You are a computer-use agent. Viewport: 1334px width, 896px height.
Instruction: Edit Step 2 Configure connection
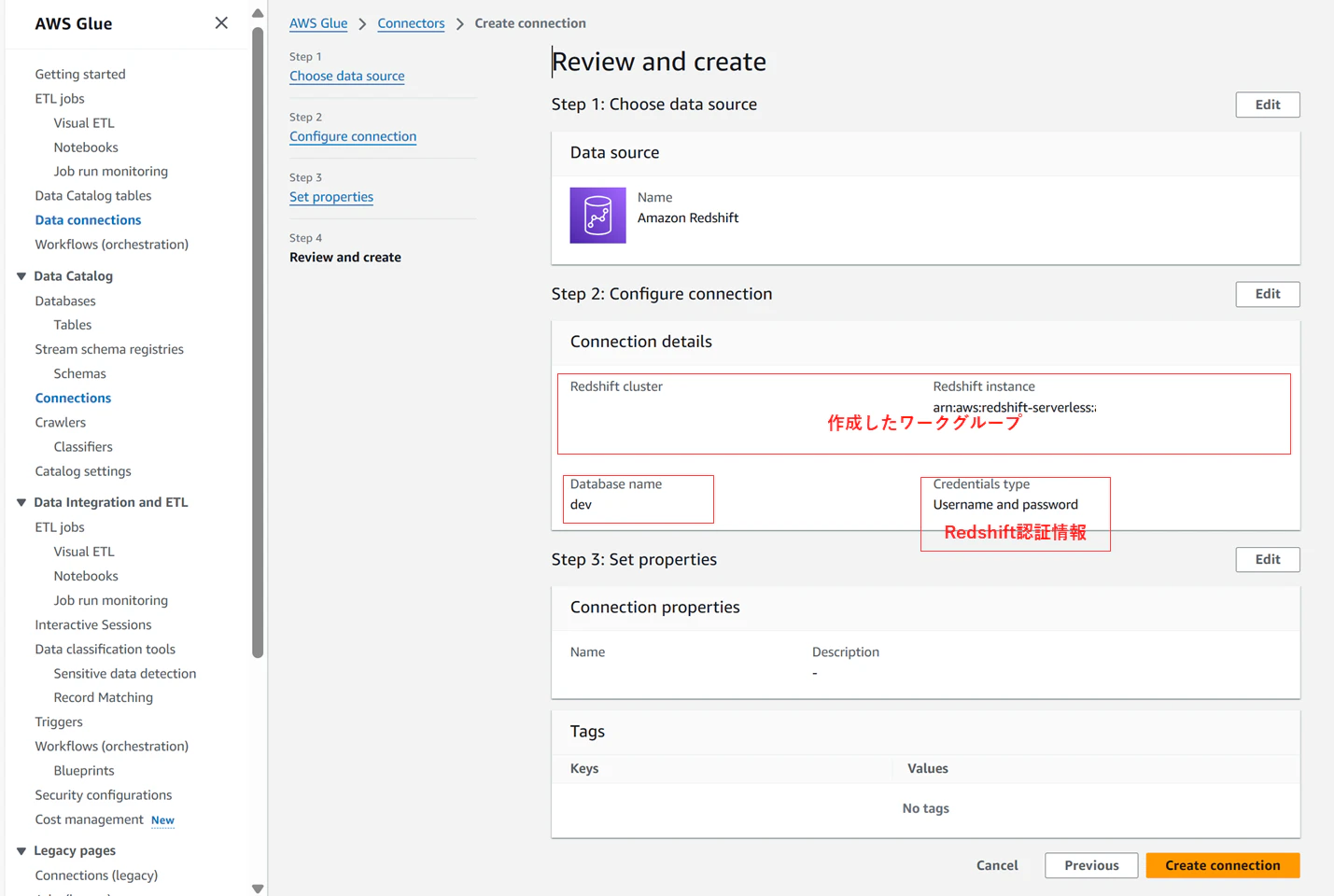[1268, 294]
